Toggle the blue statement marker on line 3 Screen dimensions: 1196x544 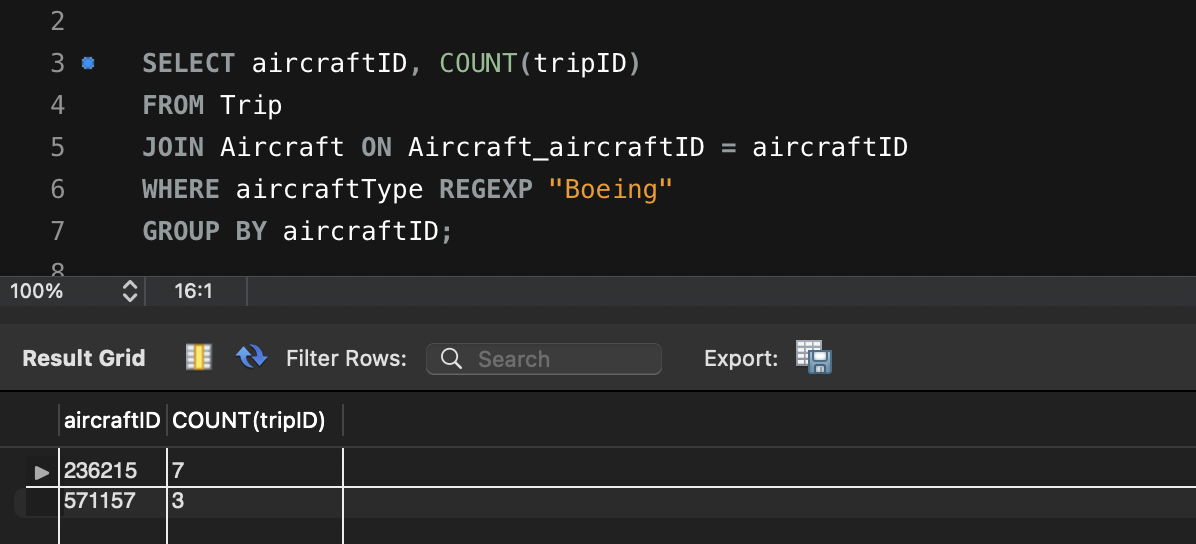tap(88, 63)
